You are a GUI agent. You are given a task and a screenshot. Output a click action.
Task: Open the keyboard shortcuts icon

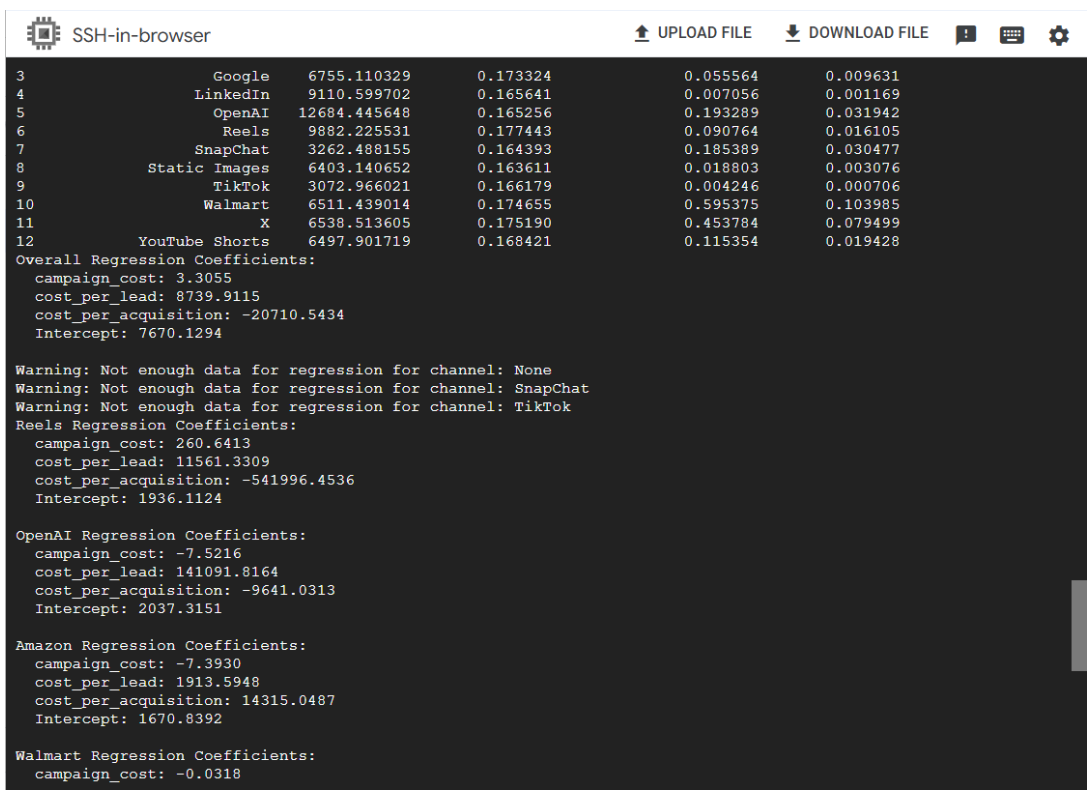(x=1012, y=35)
